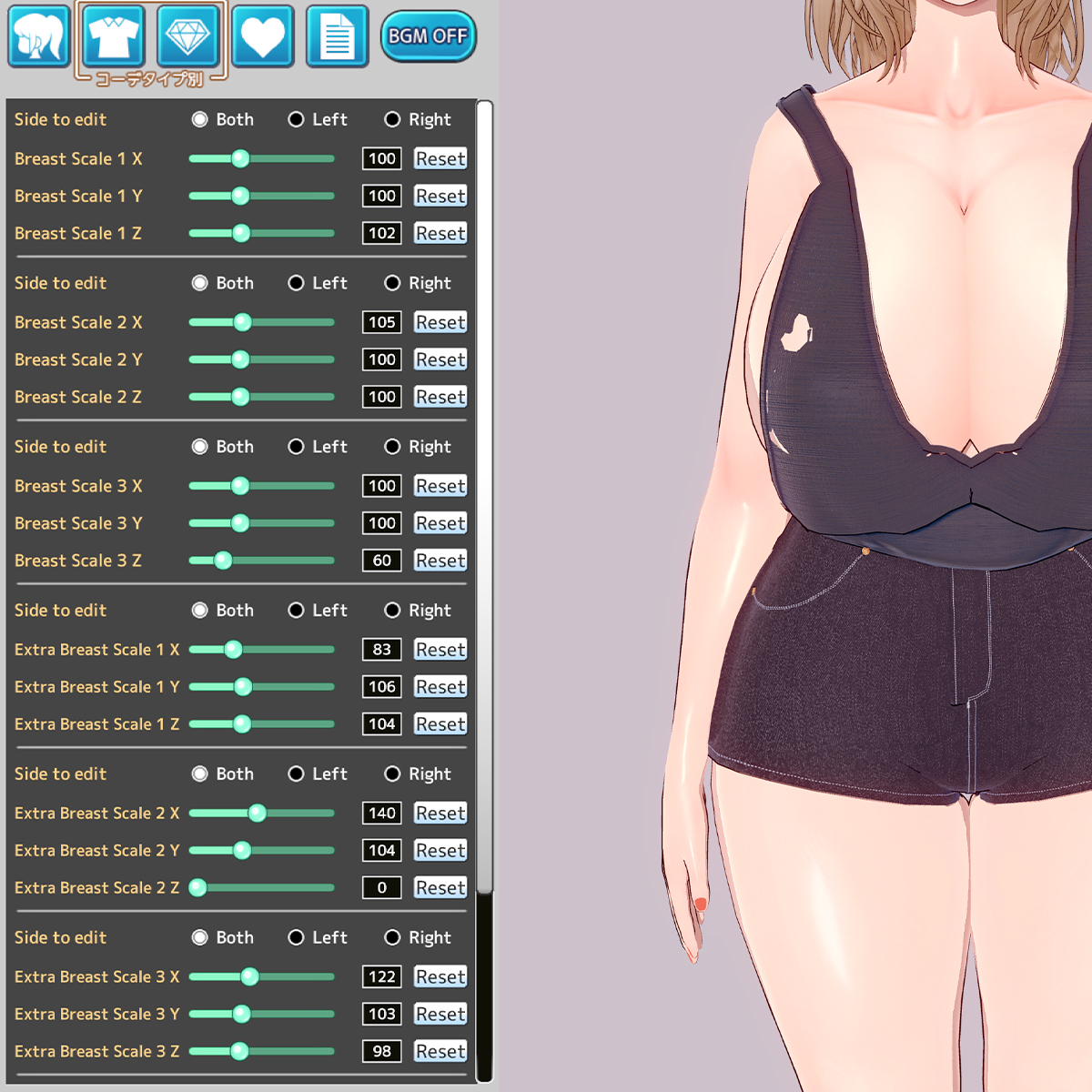Screen dimensions: 1092x1092
Task: Reset Breast Scale 3 Z
Action: (x=440, y=561)
